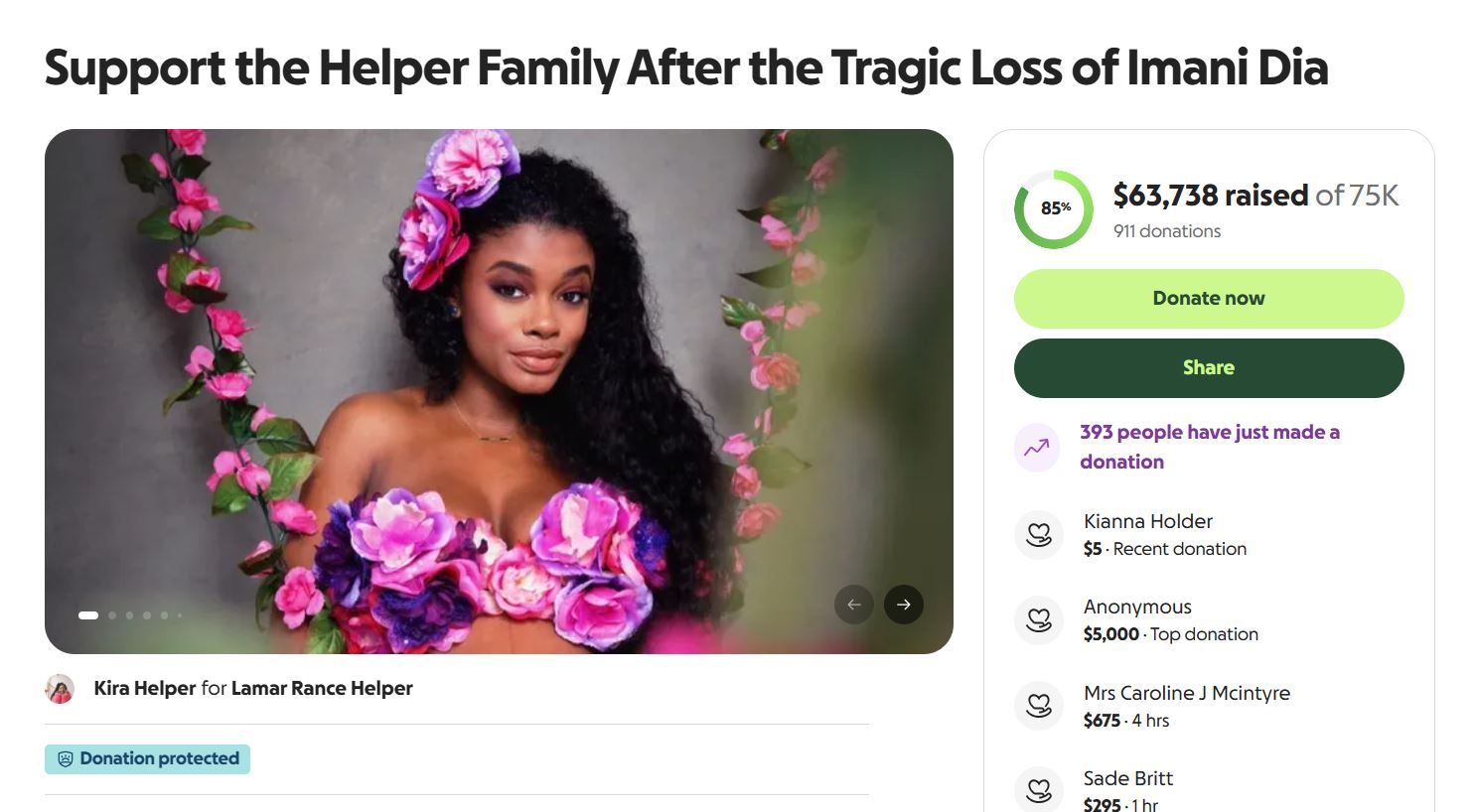
Task: Open the Kira Helper organizer name
Action: pyautogui.click(x=144, y=689)
